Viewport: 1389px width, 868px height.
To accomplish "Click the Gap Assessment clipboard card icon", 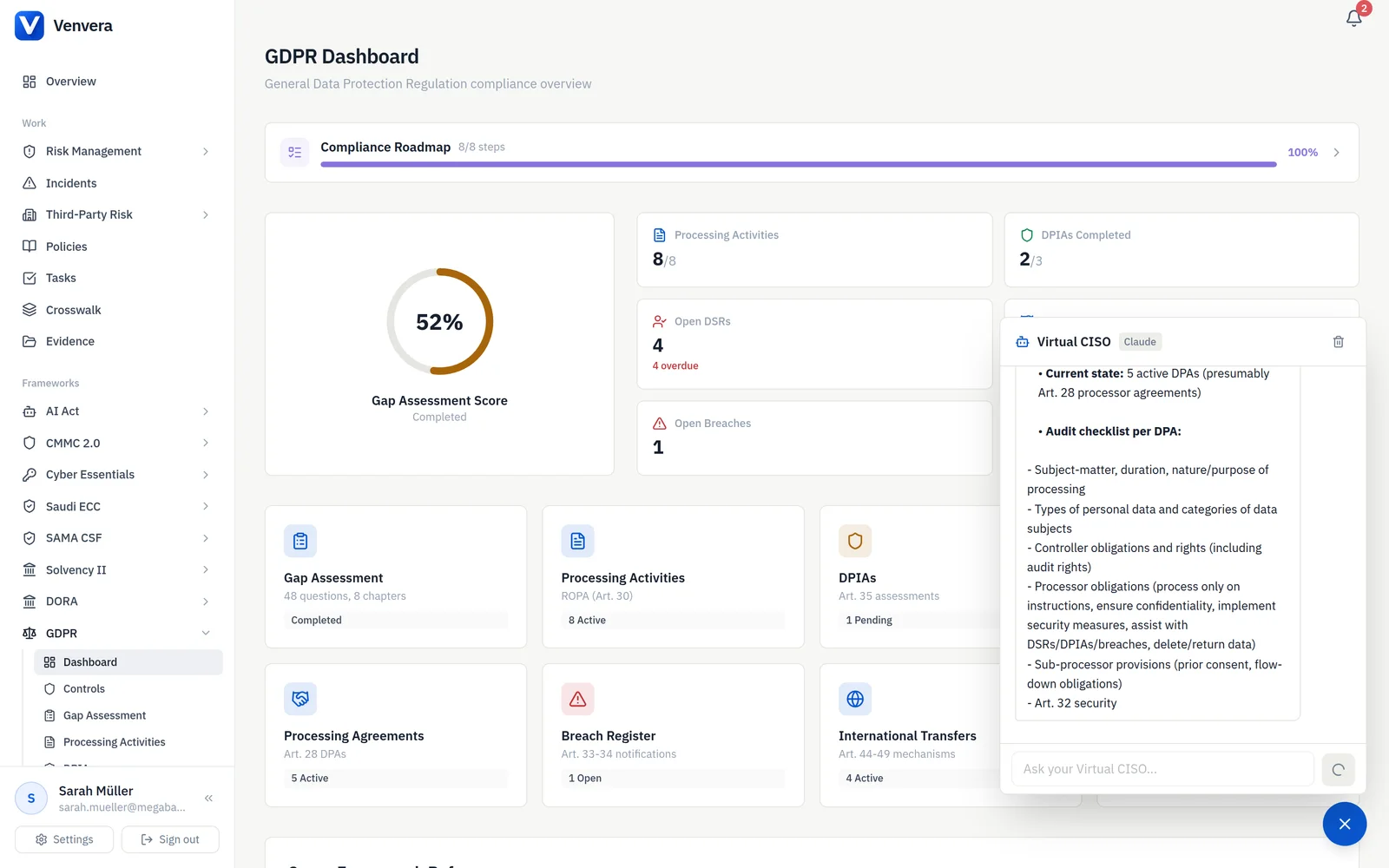I will pos(300,541).
